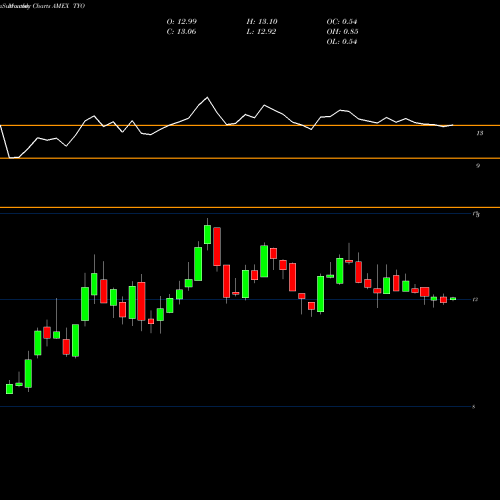Click the close price value C: 13.06
The width and height of the screenshot is (500, 500).
[x=181, y=32]
